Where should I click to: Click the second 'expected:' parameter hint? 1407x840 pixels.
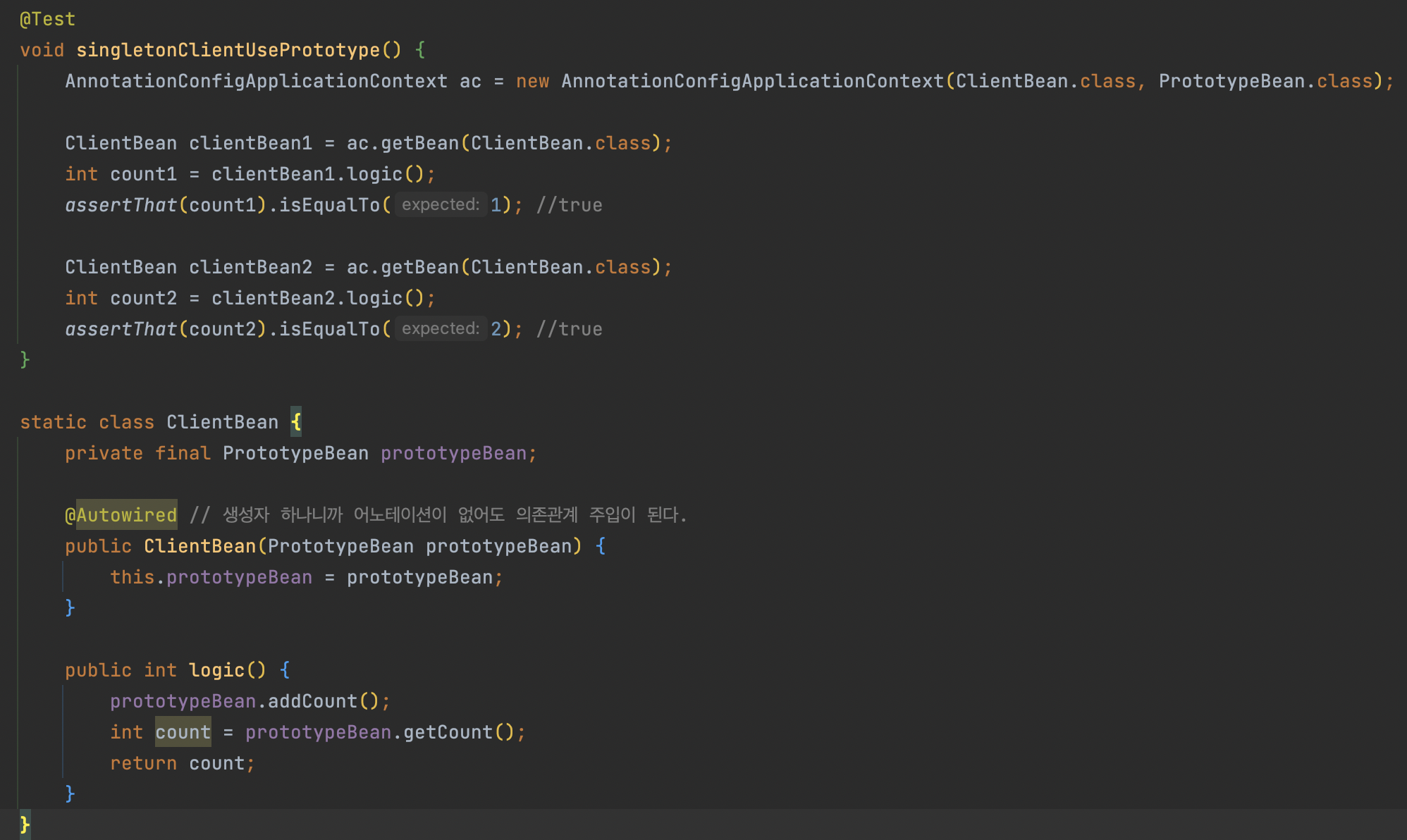(x=441, y=329)
